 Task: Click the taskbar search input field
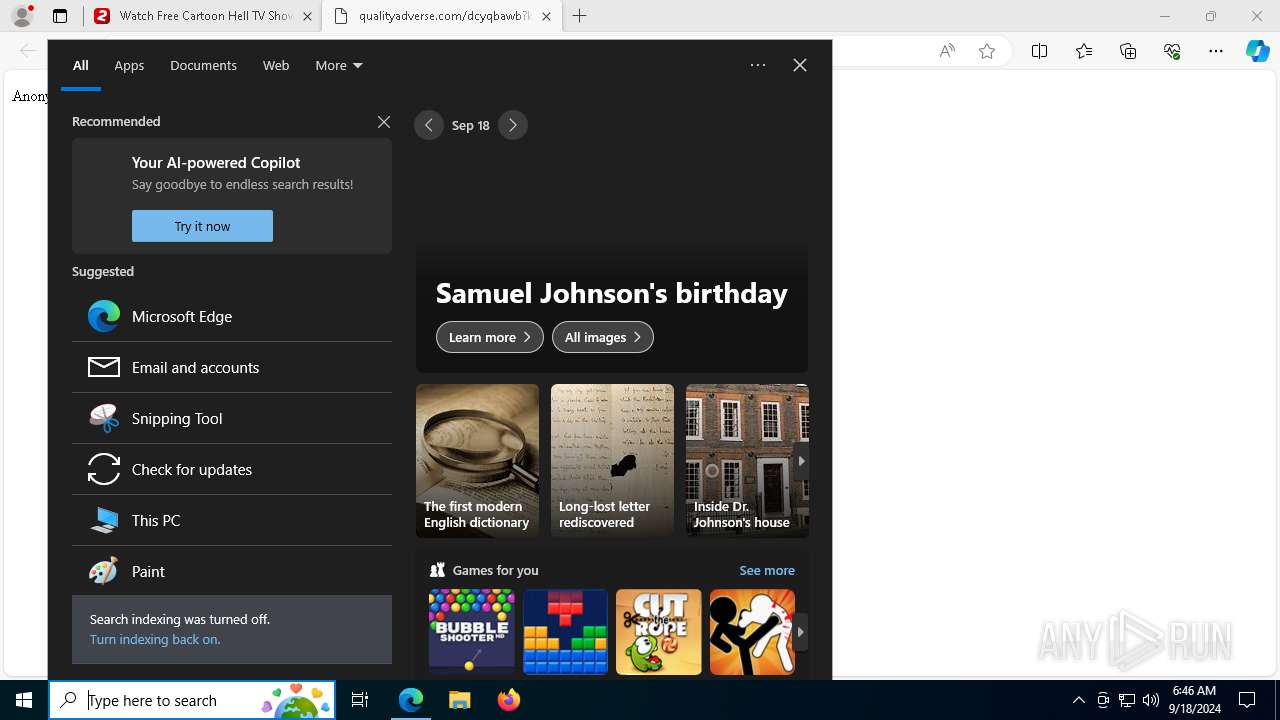pos(192,700)
